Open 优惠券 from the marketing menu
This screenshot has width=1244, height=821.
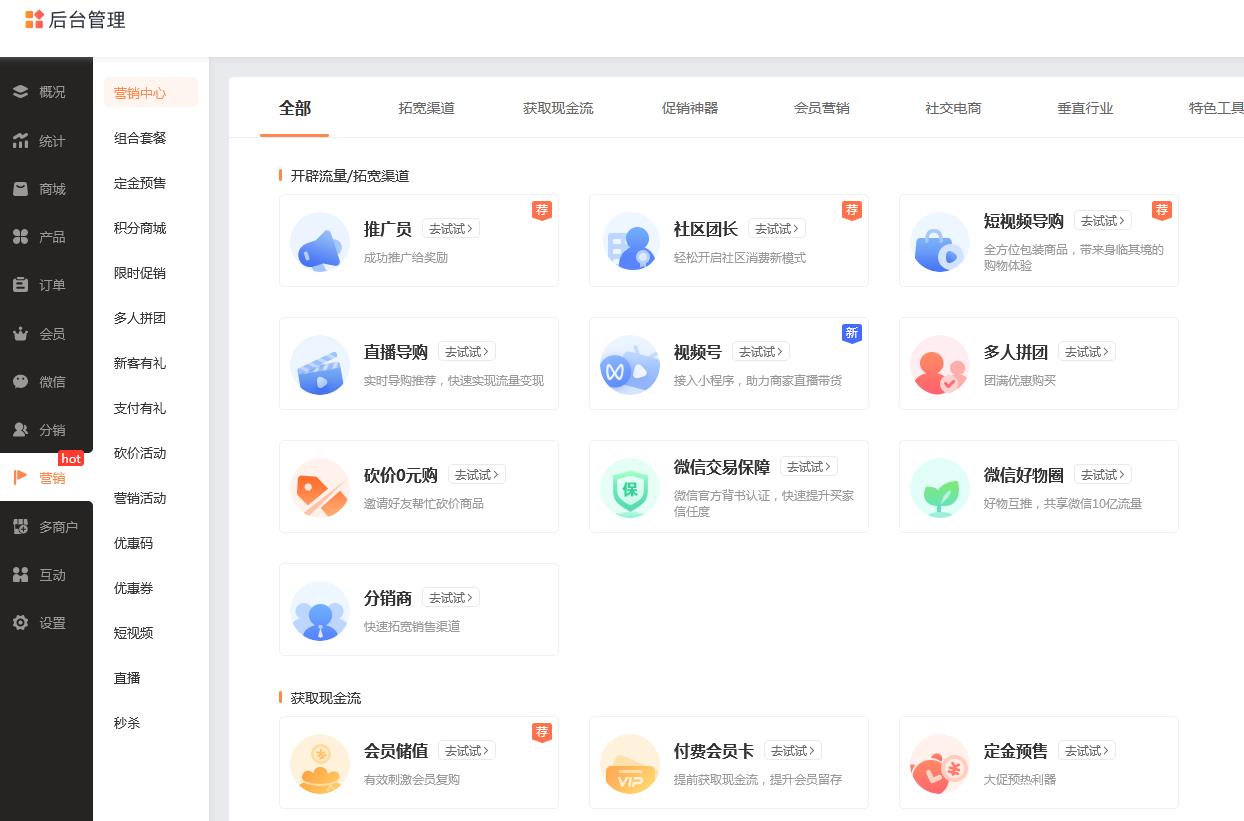tap(134, 588)
